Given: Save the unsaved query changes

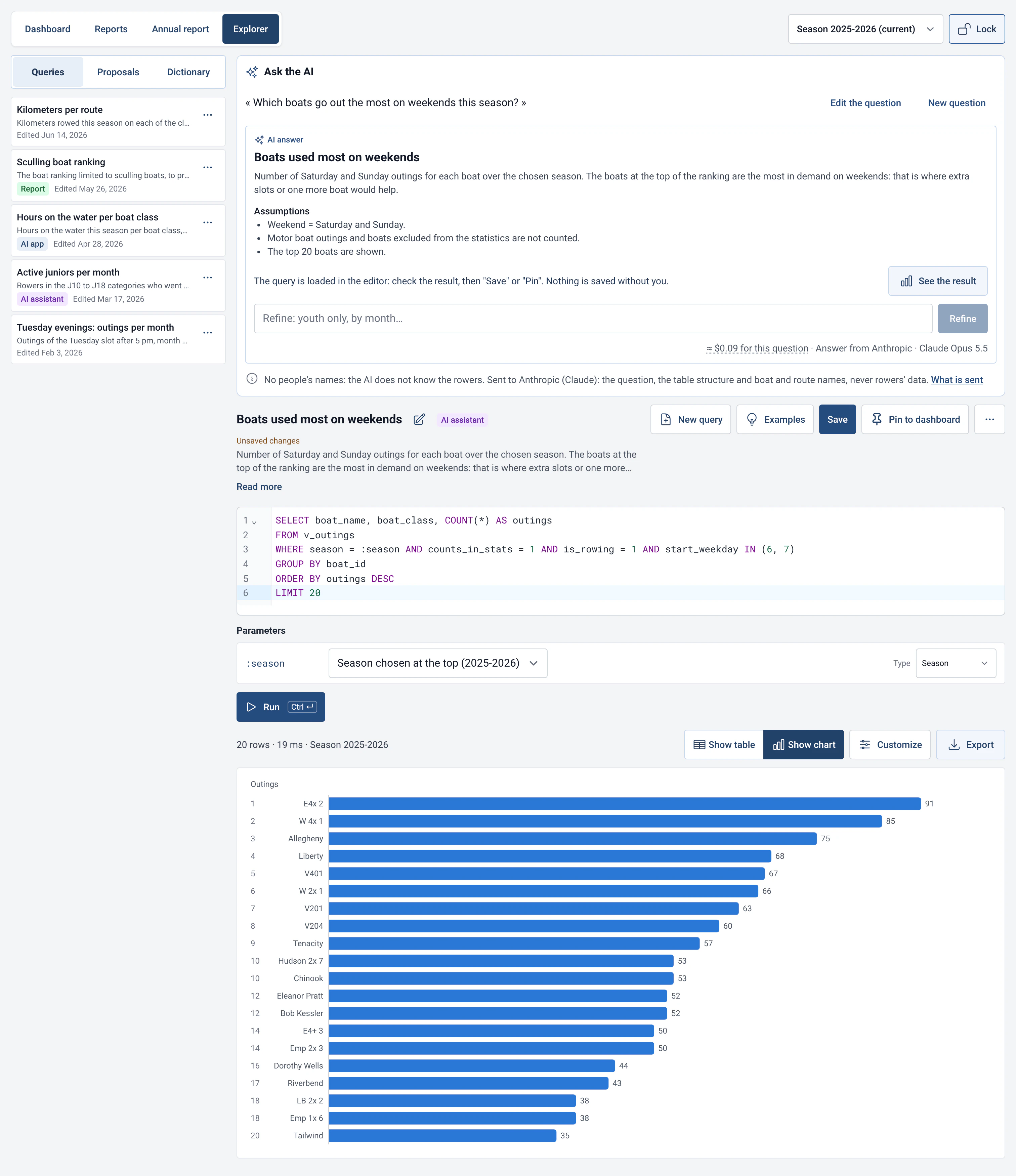Looking at the screenshot, I should click(837, 419).
